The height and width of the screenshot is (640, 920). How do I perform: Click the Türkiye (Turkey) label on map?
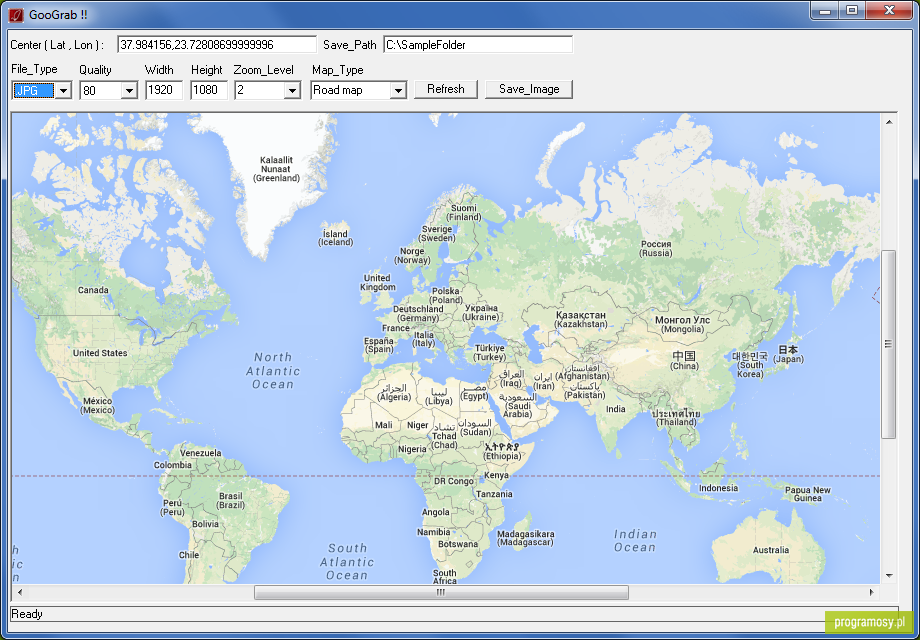pos(490,353)
